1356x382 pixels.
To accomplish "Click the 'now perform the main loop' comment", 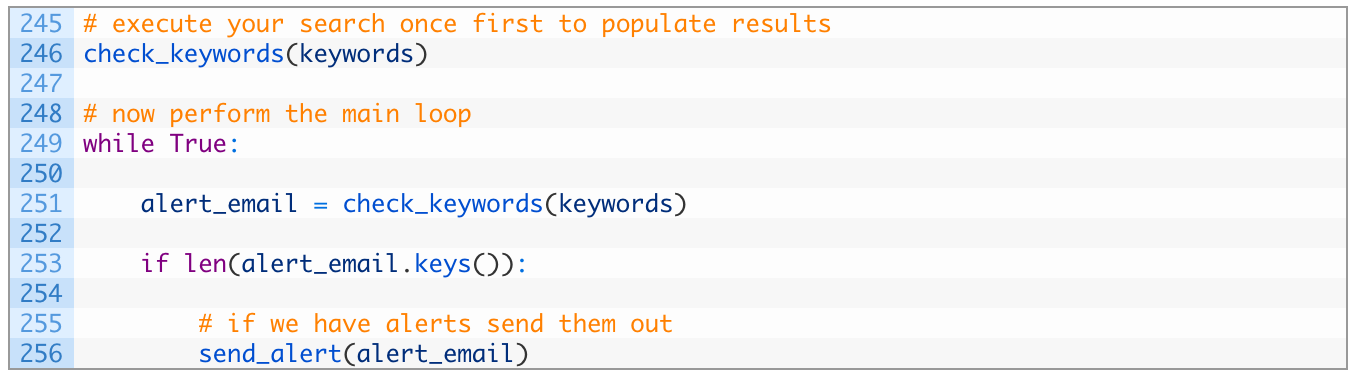I will 277,114.
